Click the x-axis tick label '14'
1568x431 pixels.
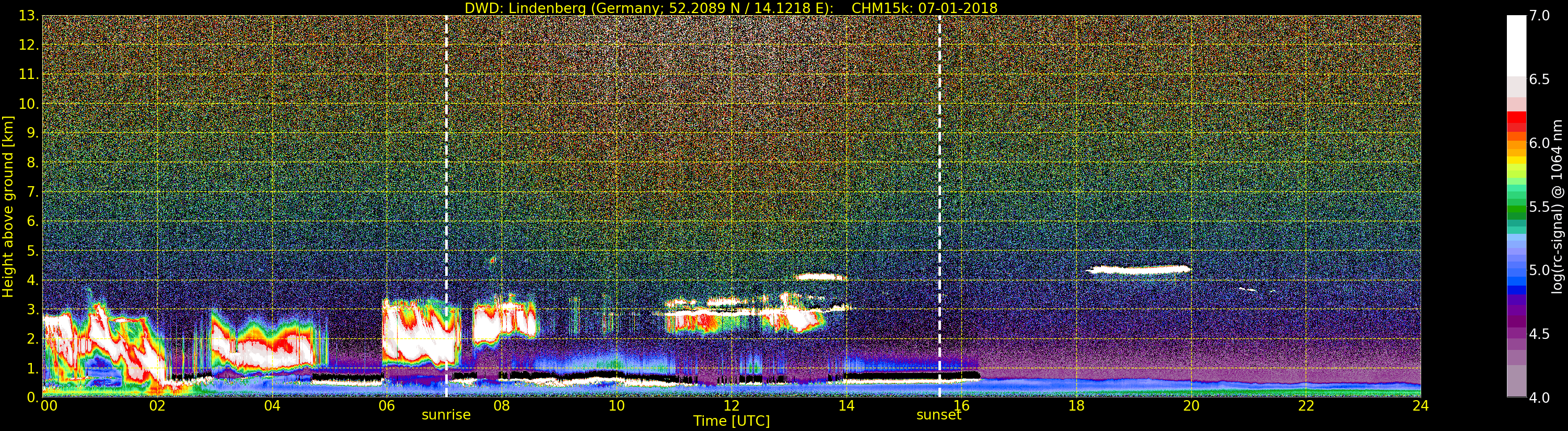point(846,406)
